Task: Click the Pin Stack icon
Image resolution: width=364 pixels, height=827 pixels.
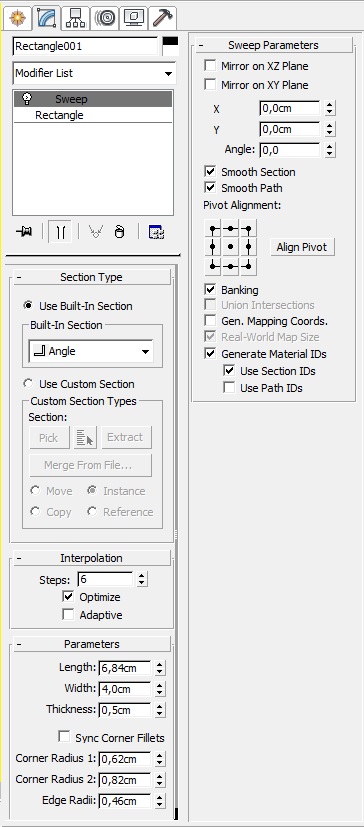Action: click(24, 232)
